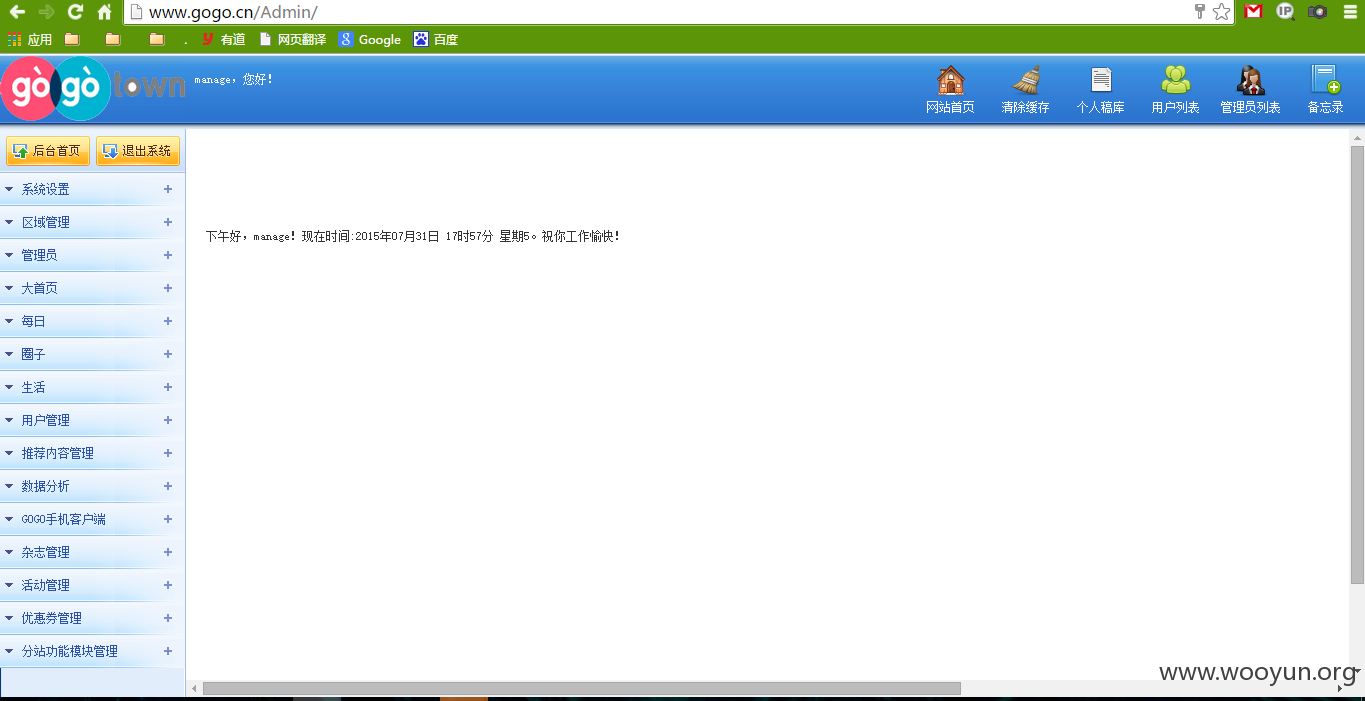
Task: Open 杂志管理 sidebar menu
Action: coord(92,552)
